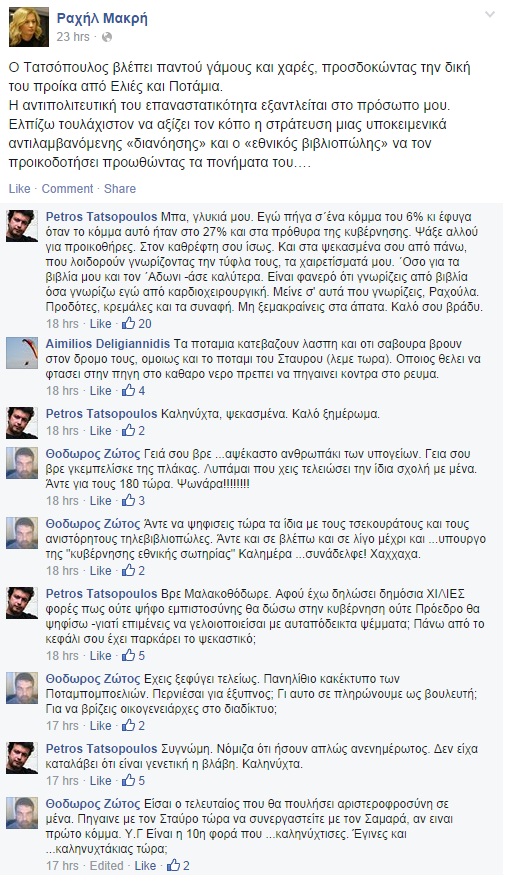Comment on the main post

coord(67,189)
